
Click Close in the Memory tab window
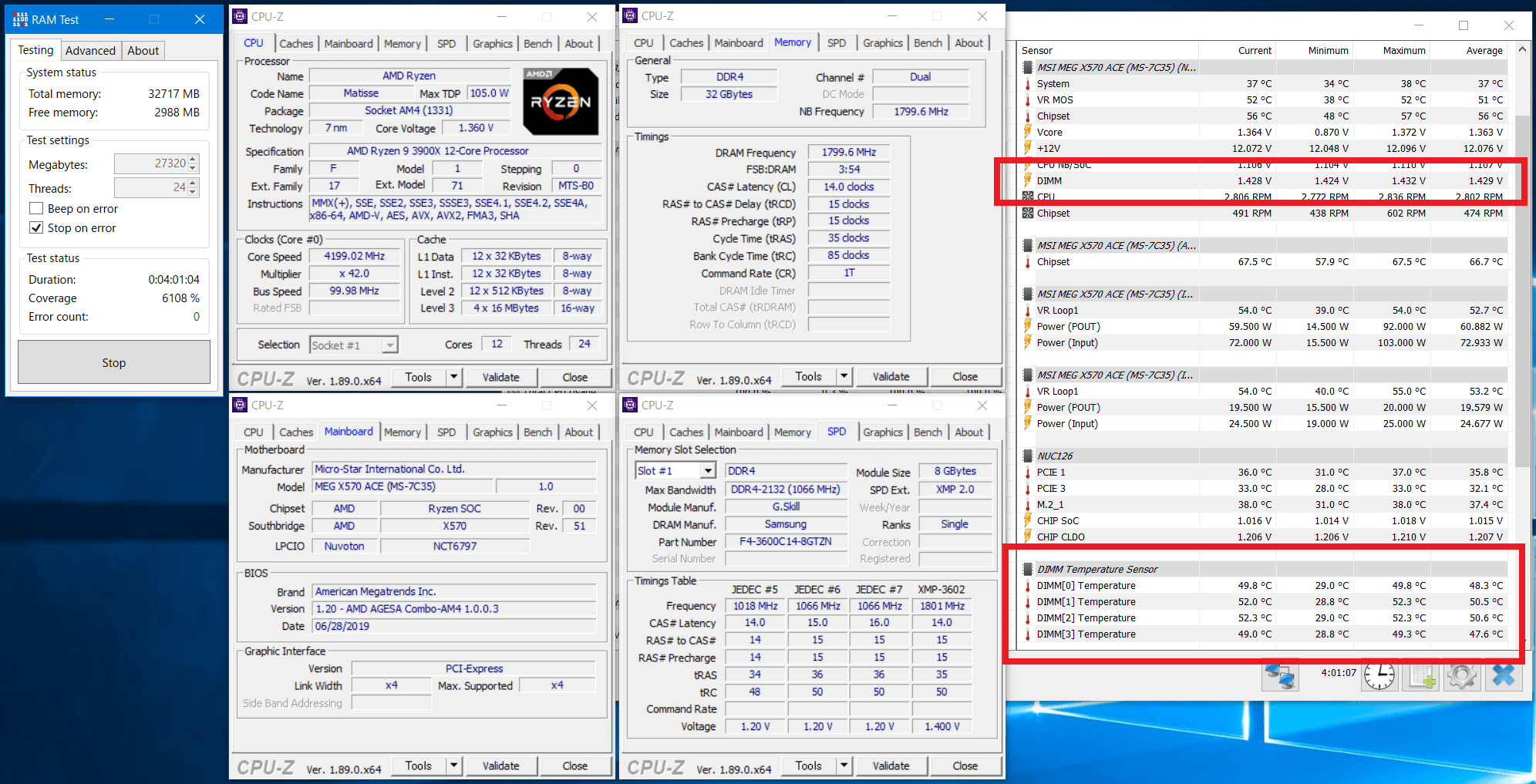(x=965, y=376)
